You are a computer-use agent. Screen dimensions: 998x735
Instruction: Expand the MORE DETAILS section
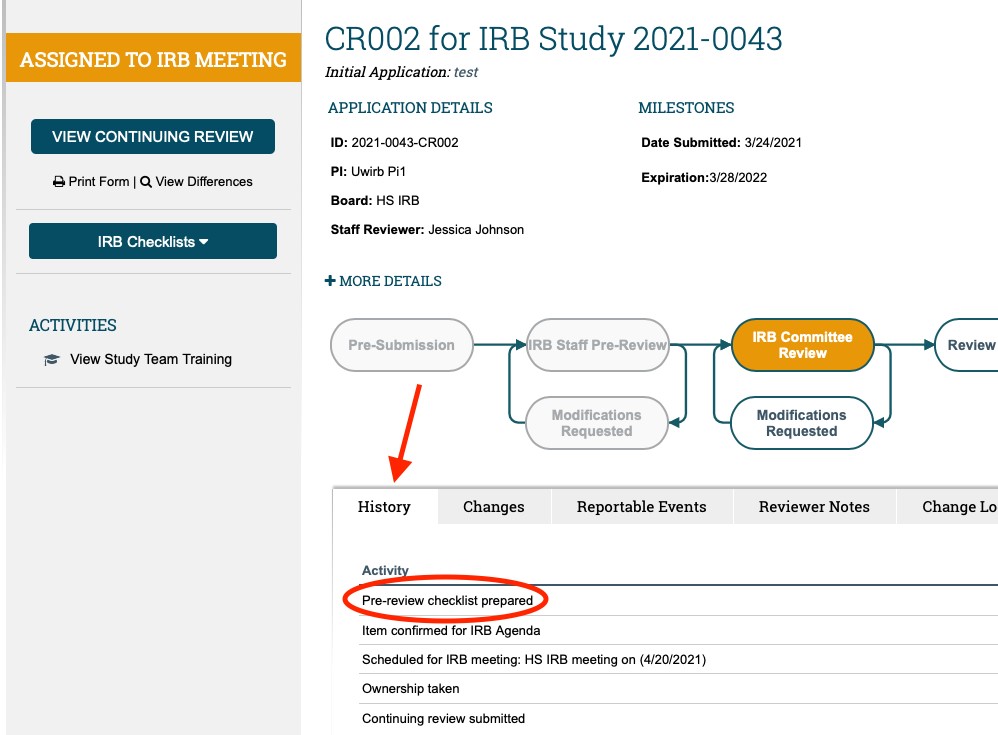pos(390,281)
